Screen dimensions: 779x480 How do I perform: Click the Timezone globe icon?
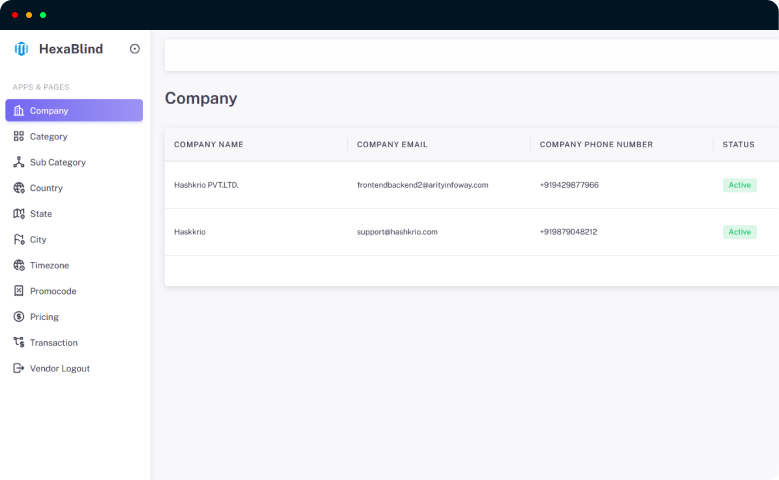[19, 266]
